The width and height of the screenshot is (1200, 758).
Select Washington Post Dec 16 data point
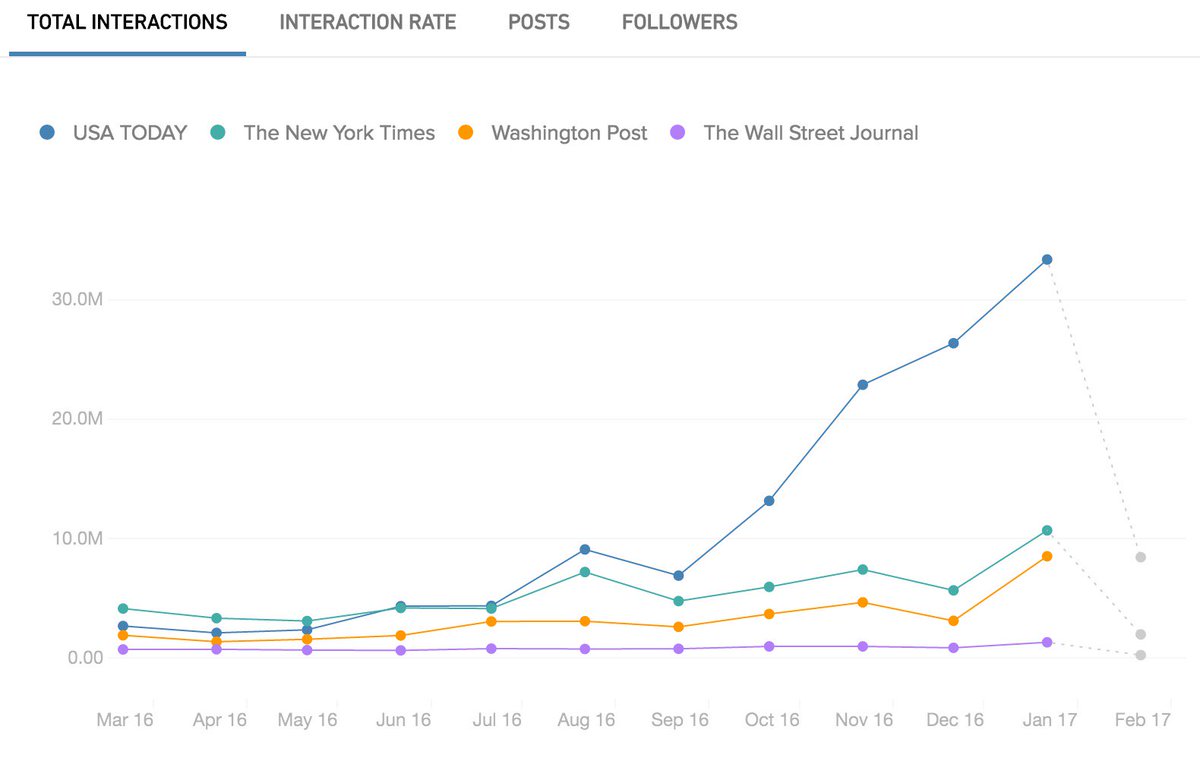pos(954,621)
